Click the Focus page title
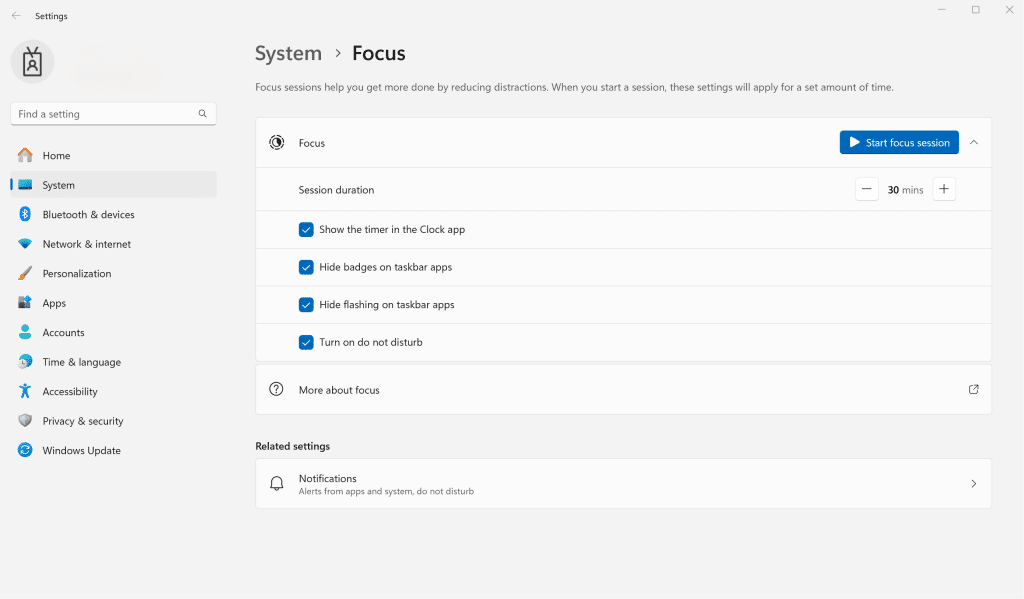 [x=379, y=53]
